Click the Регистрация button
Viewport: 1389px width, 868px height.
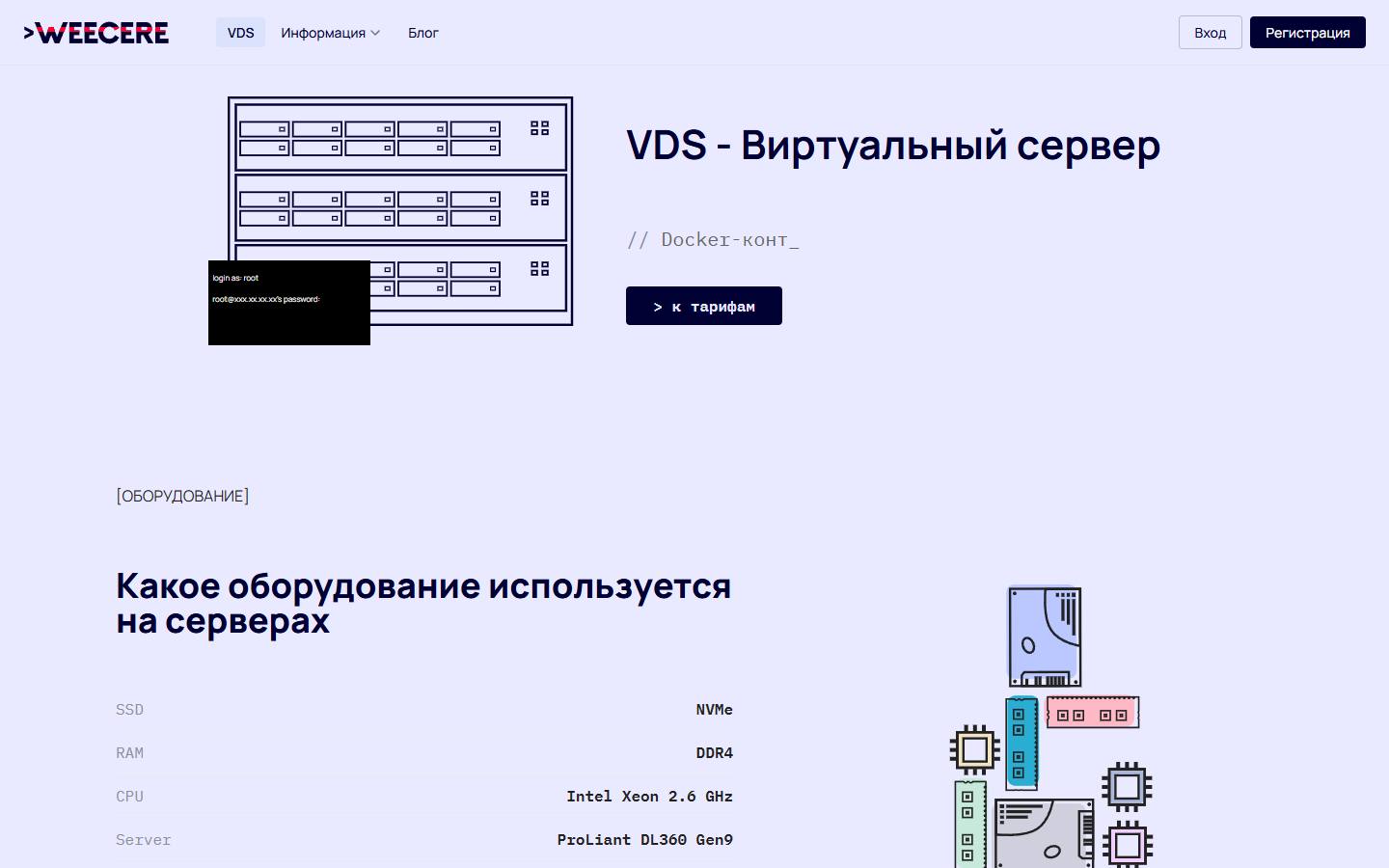click(1307, 33)
